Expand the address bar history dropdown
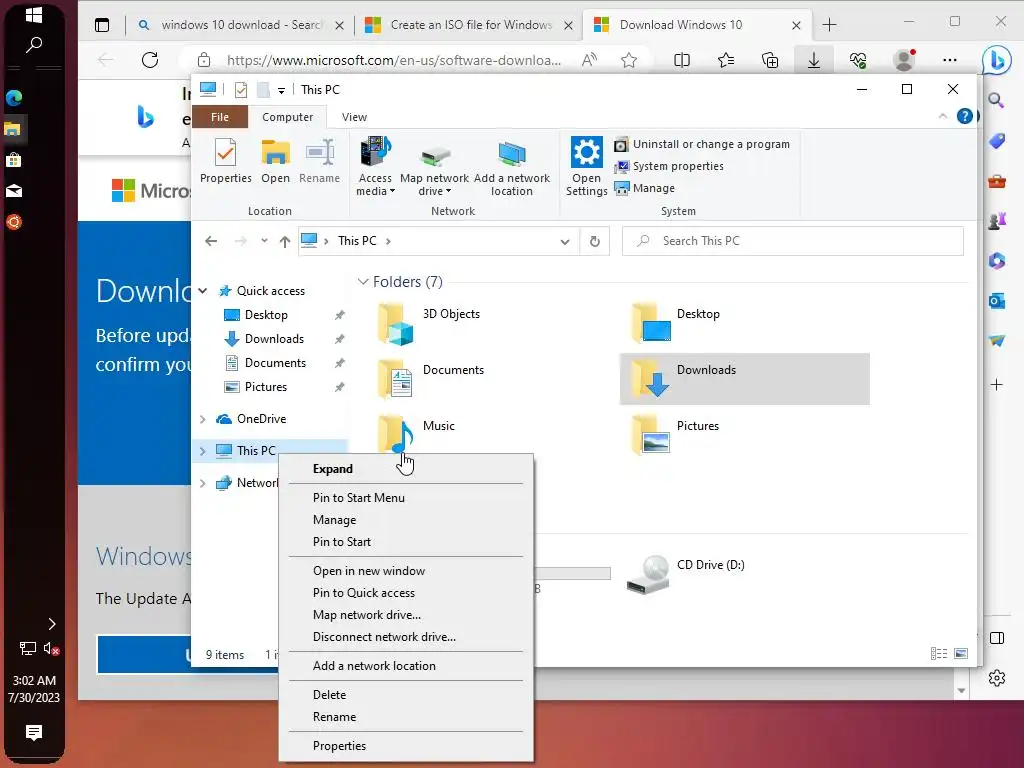Viewport: 1024px width, 768px height. pyautogui.click(x=565, y=242)
